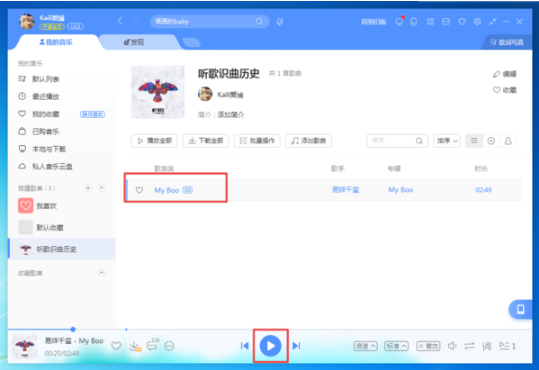
Task: Go back with the navigation arrow
Action: click(x=120, y=21)
